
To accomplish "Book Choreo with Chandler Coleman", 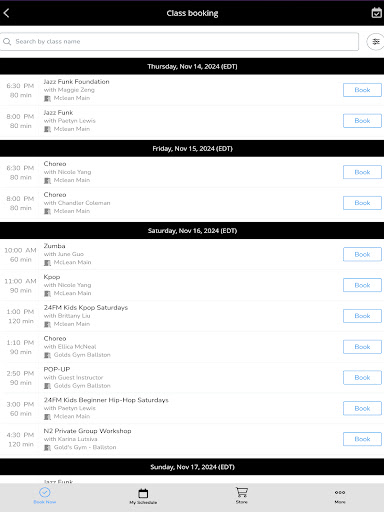I will 362,203.
